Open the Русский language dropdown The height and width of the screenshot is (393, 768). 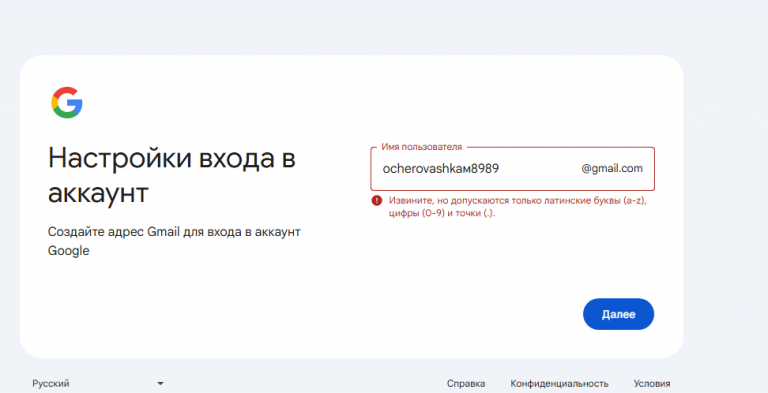(x=98, y=383)
